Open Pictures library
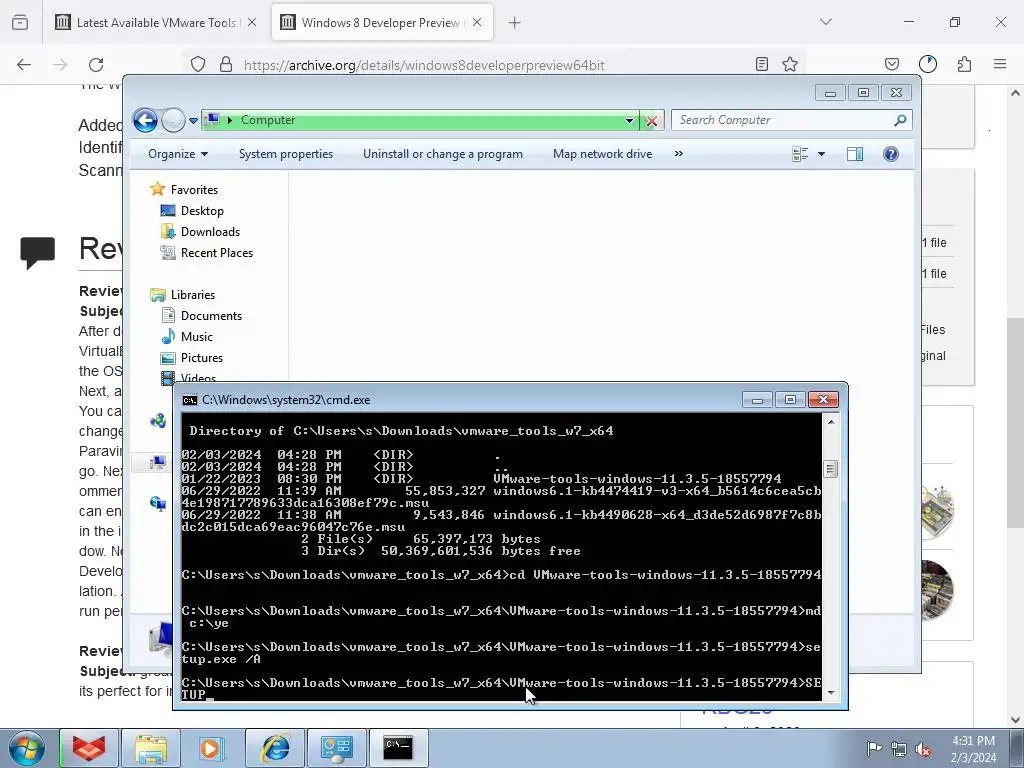The height and width of the screenshot is (768, 1024). pos(202,358)
